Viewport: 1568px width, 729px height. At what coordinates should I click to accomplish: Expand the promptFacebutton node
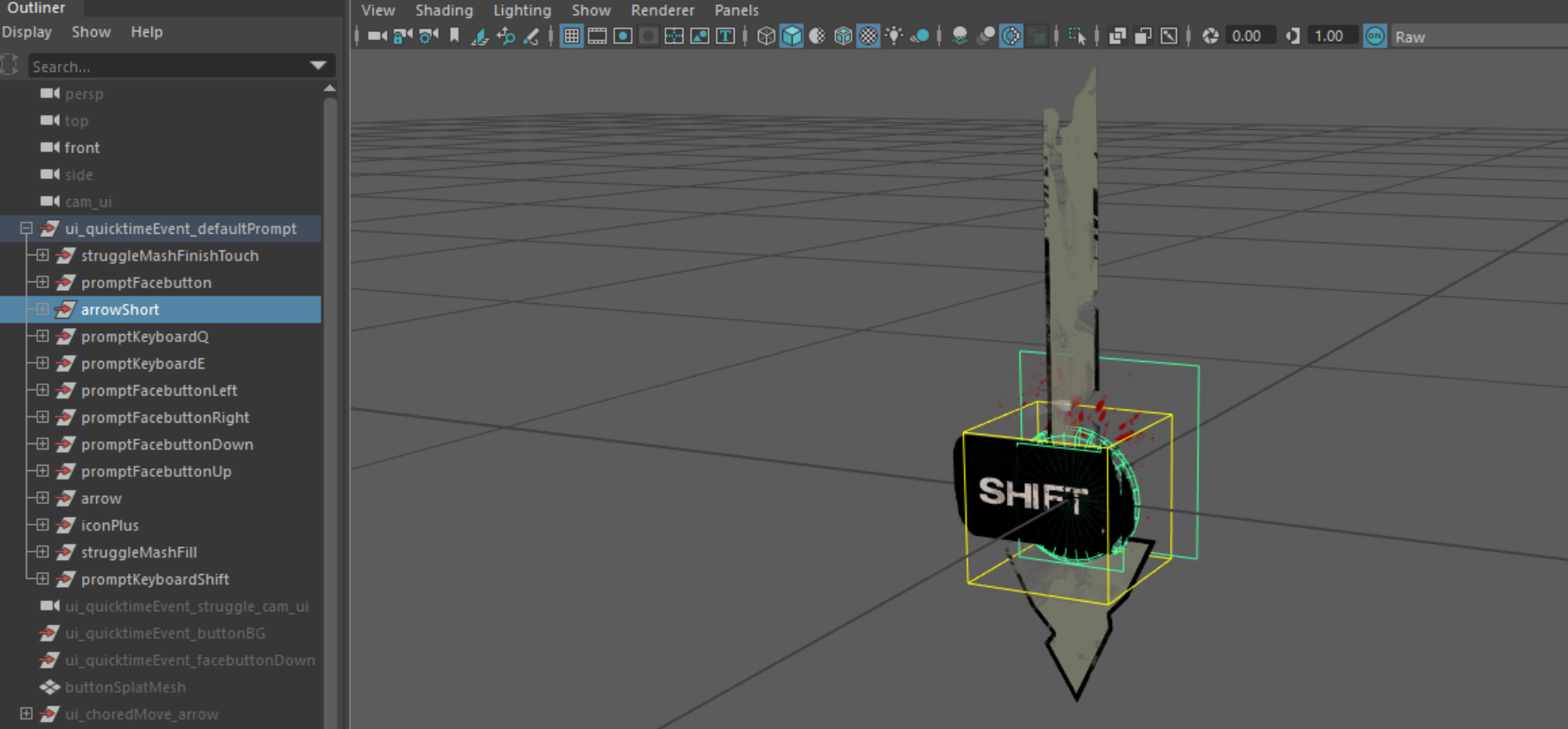(x=42, y=282)
